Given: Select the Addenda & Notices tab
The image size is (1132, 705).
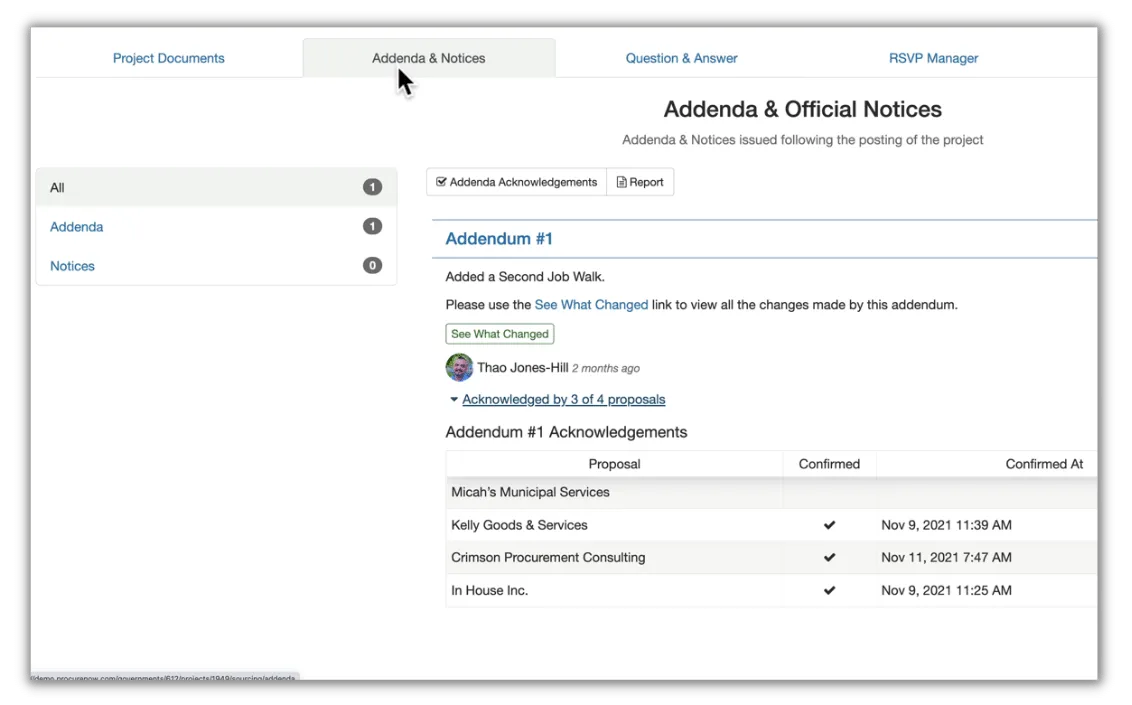Looking at the screenshot, I should (x=428, y=58).
